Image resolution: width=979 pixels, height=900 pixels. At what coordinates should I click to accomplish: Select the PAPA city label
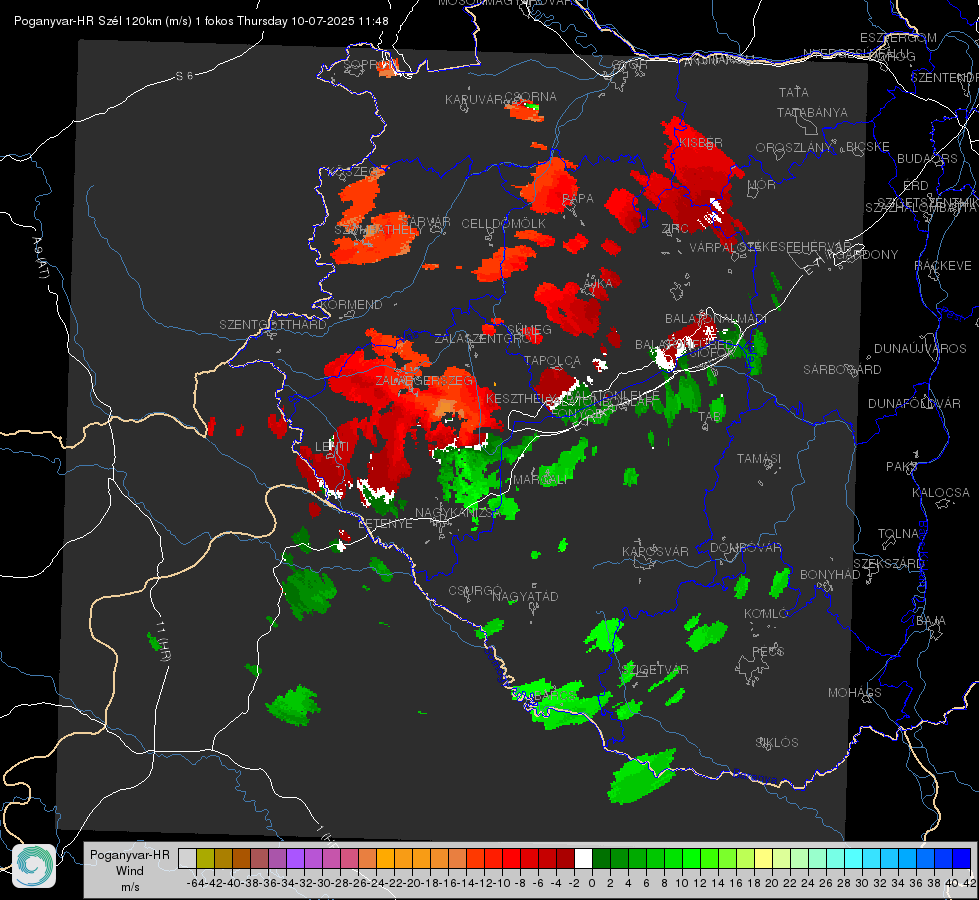(578, 199)
